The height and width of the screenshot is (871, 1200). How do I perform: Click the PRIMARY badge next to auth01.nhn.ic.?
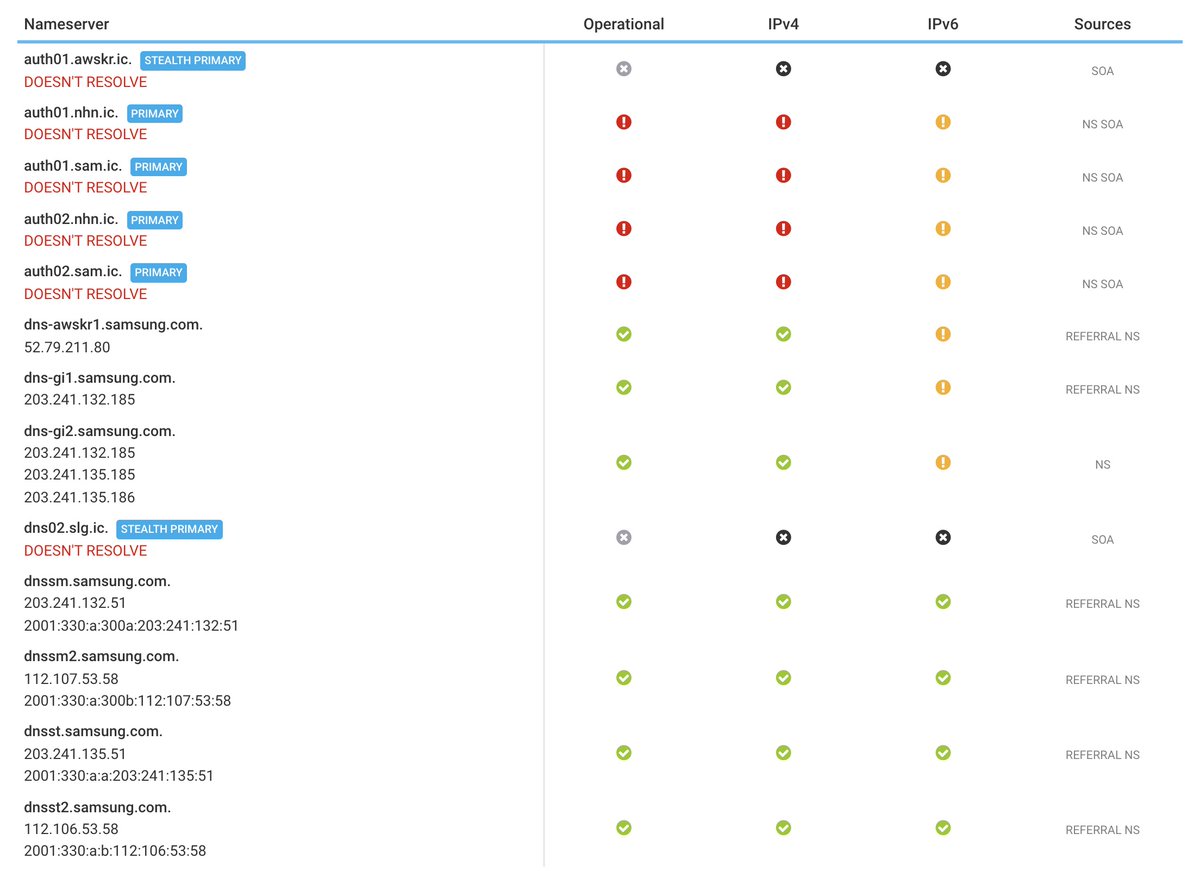coord(155,114)
